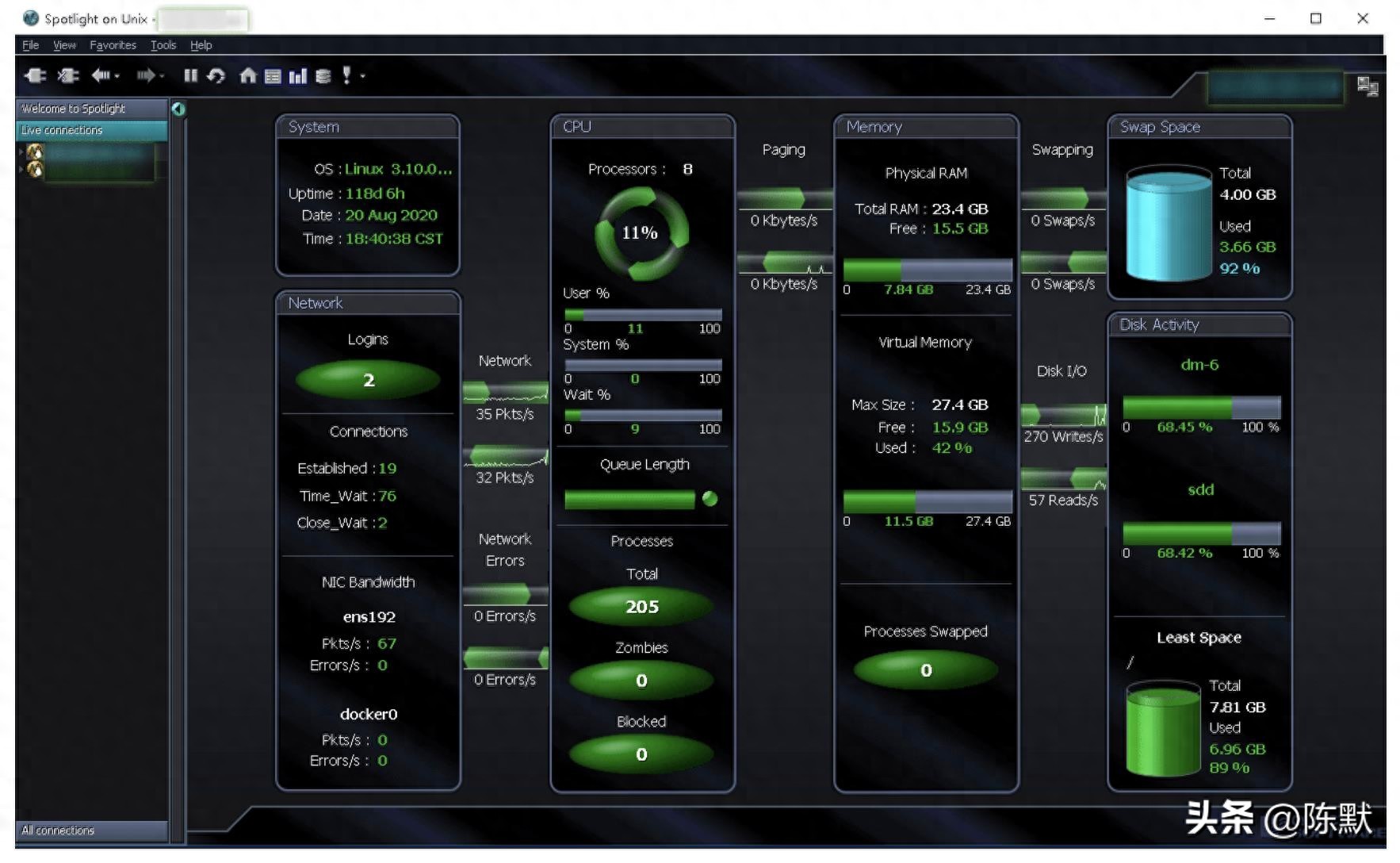Click the dm-6 disk label
The image size is (1400, 863).
(1199, 365)
